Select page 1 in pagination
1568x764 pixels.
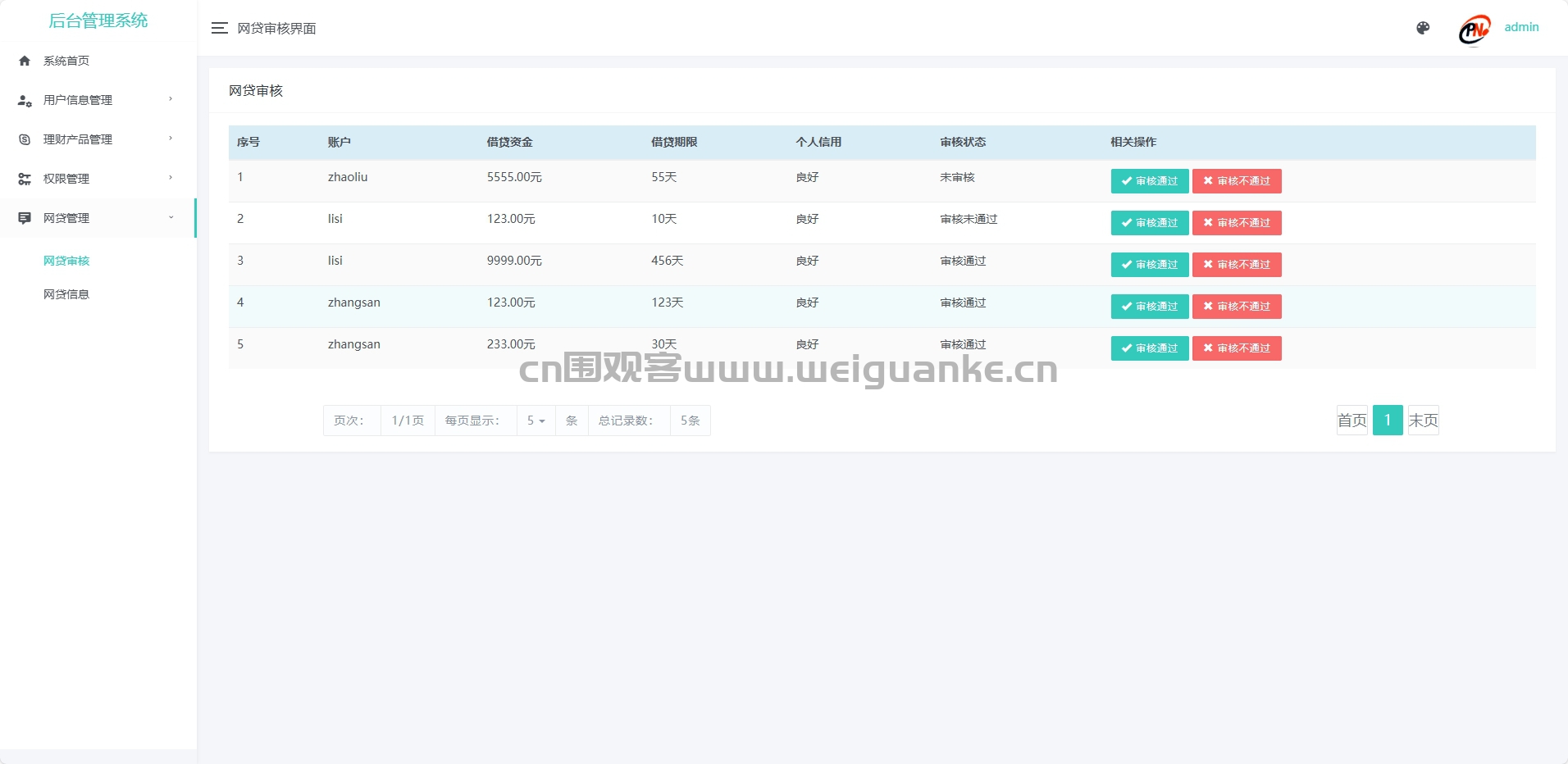[1388, 421]
